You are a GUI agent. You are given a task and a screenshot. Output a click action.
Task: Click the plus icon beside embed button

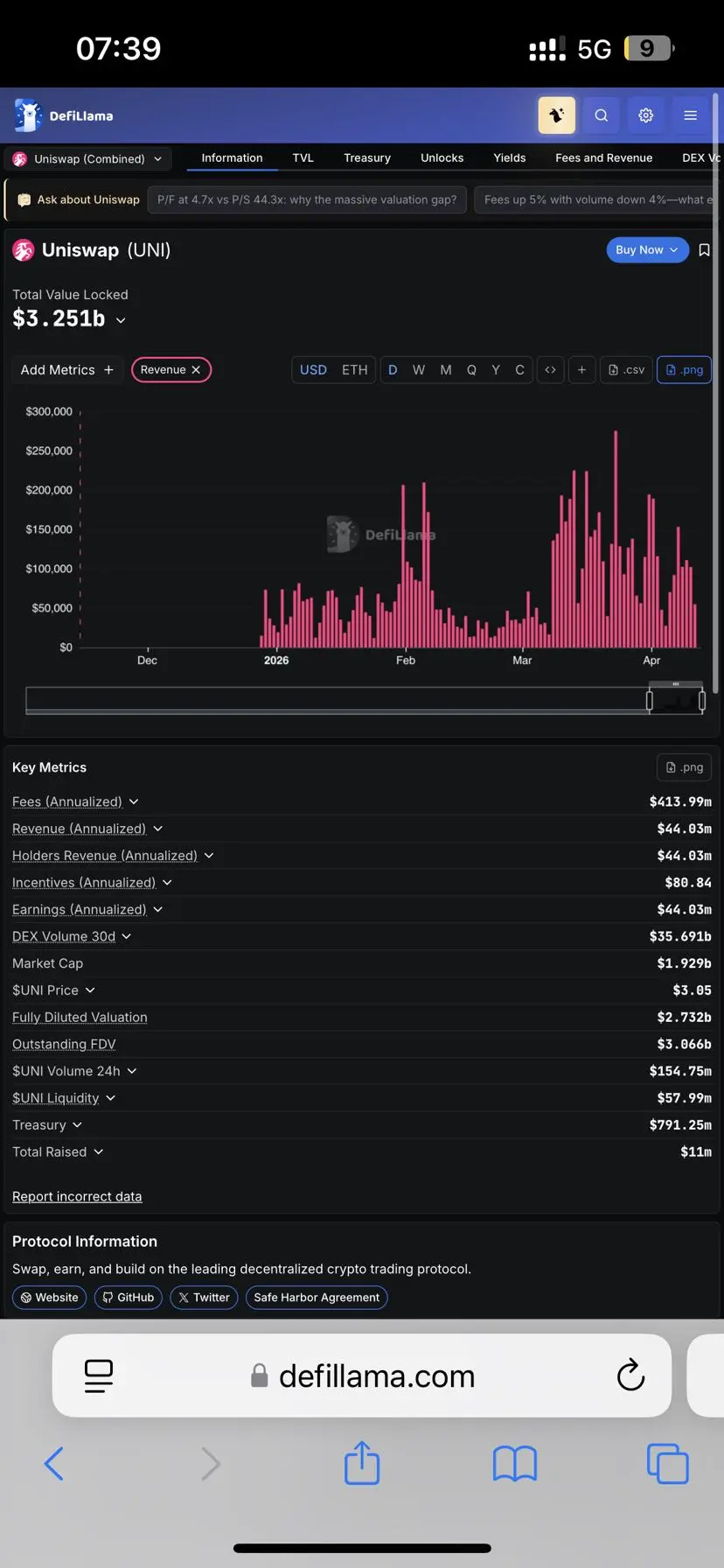(581, 370)
